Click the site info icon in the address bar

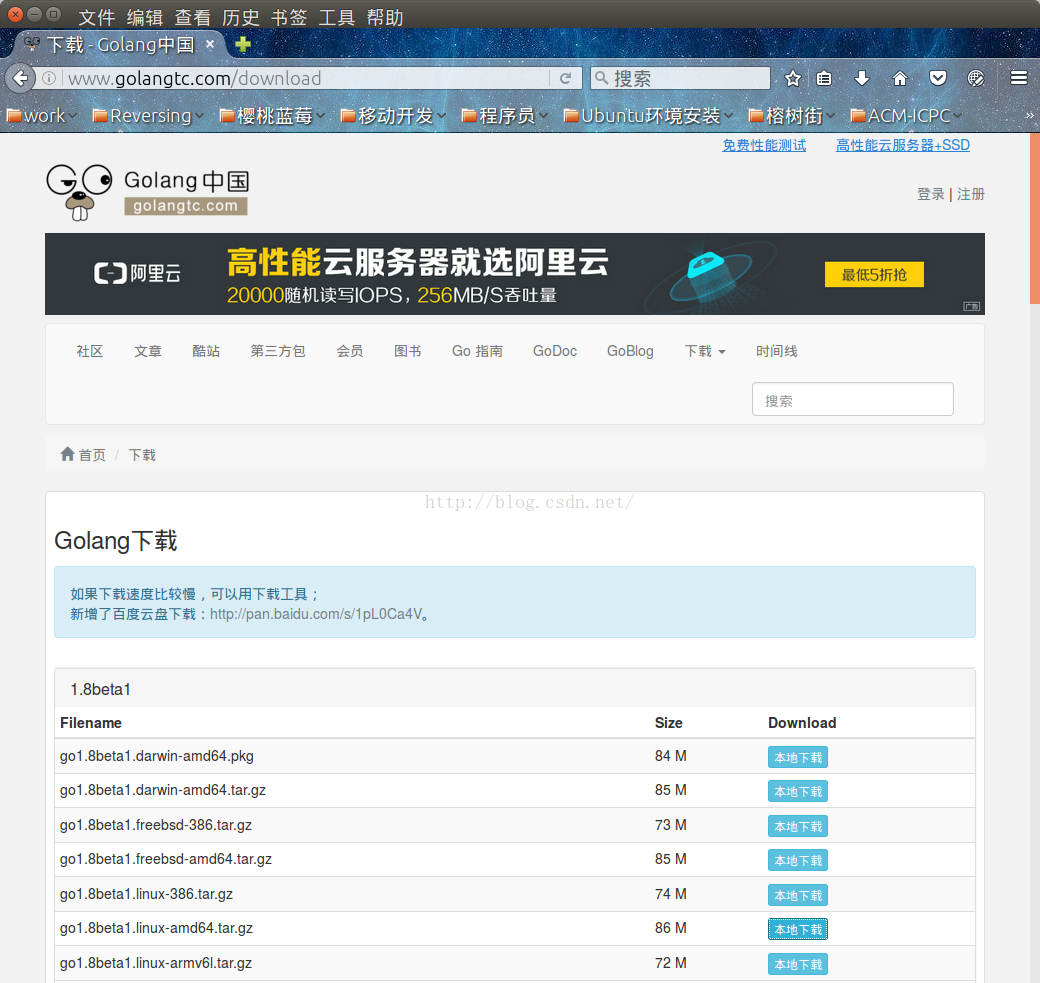point(49,78)
